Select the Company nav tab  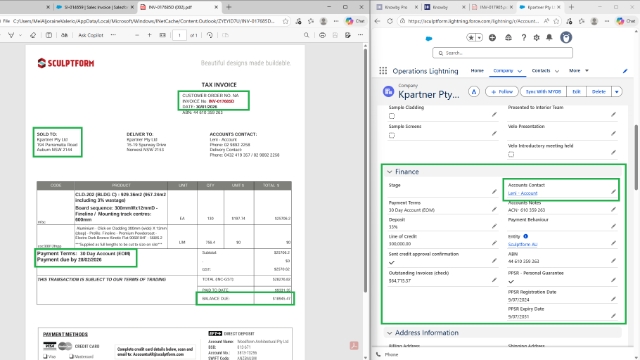503,71
